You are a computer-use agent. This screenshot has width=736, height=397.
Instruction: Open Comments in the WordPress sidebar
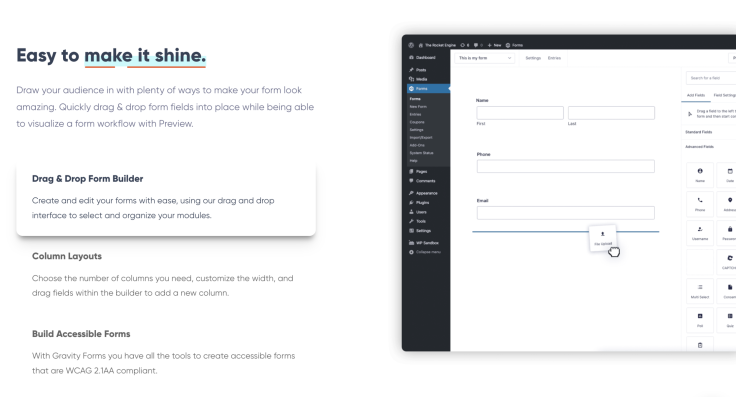(x=422, y=181)
